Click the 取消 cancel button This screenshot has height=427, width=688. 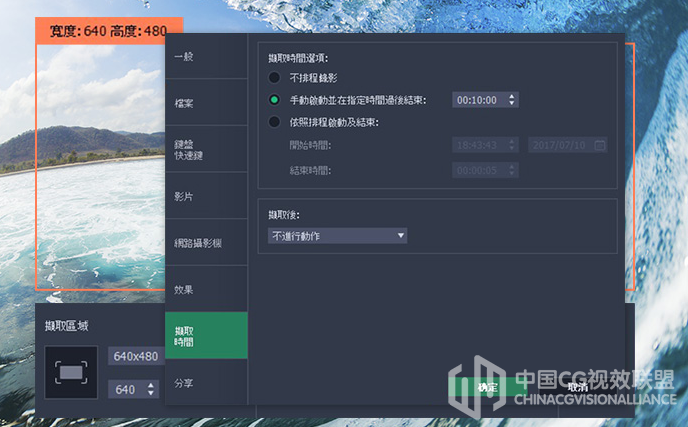click(x=578, y=387)
